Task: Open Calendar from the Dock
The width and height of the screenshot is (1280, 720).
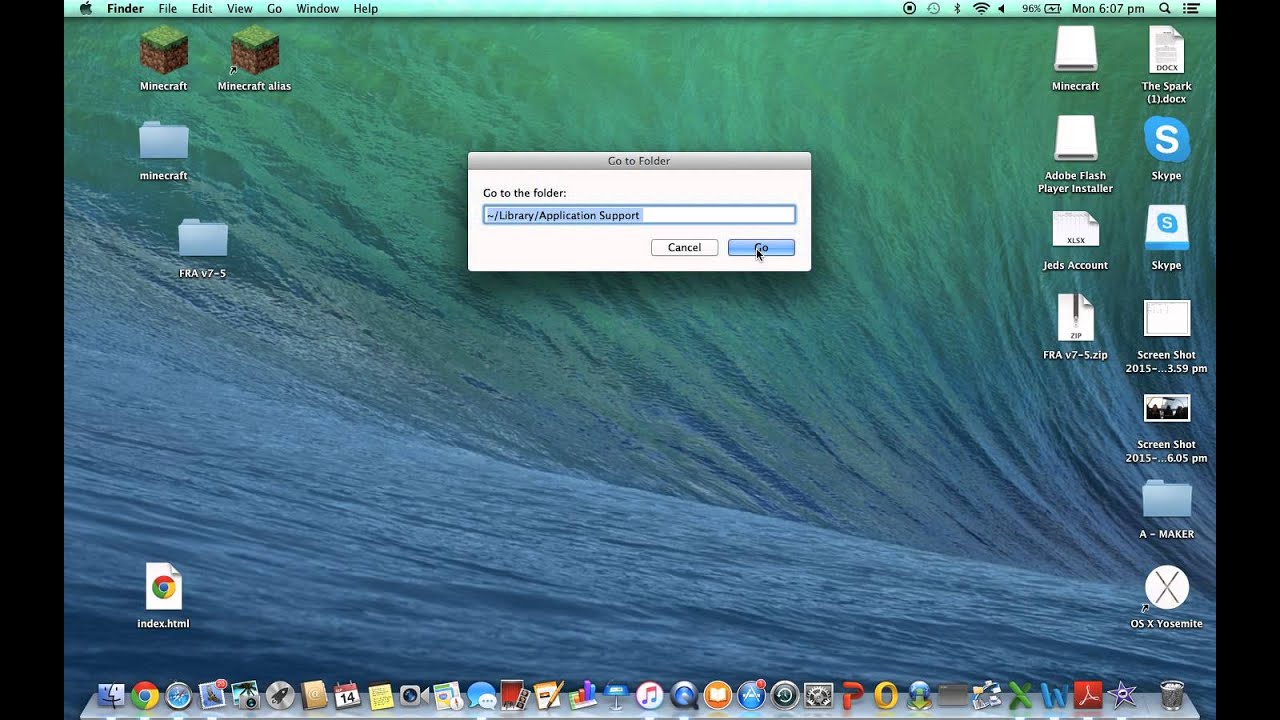Action: pyautogui.click(x=347, y=695)
